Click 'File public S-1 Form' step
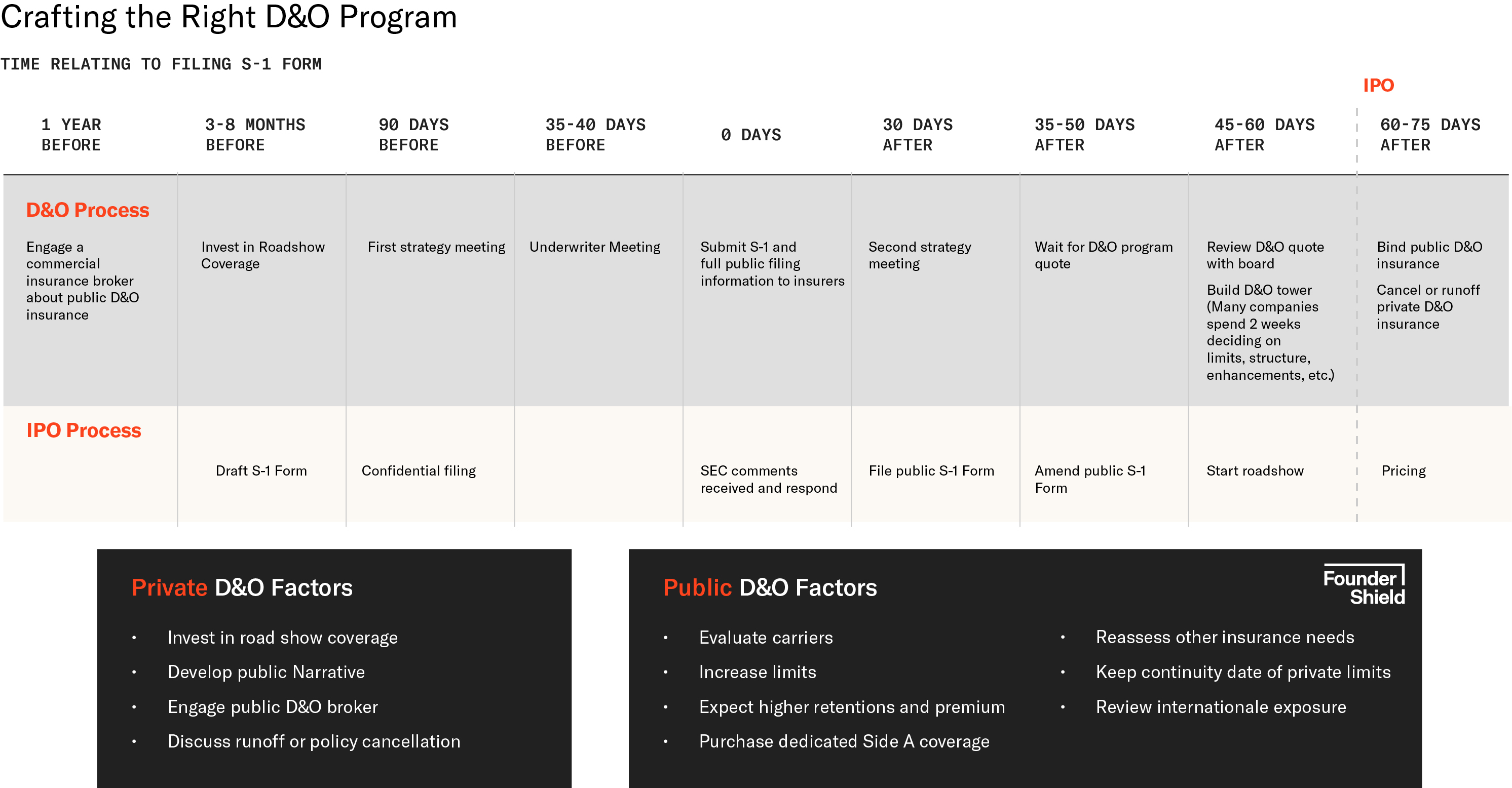The width and height of the screenshot is (1512, 788). [x=931, y=471]
